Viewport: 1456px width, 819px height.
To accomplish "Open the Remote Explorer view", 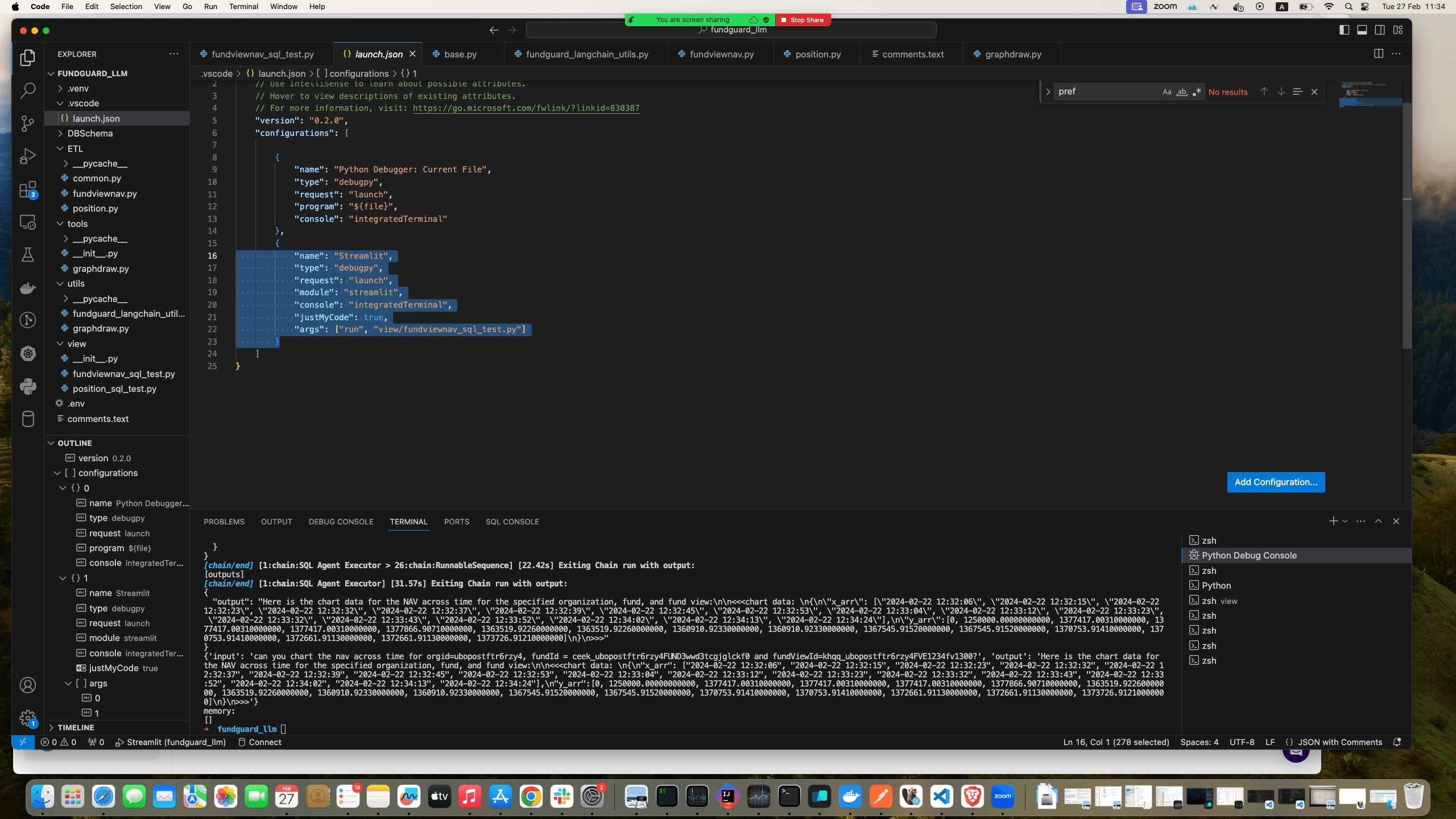I will pyautogui.click(x=28, y=222).
